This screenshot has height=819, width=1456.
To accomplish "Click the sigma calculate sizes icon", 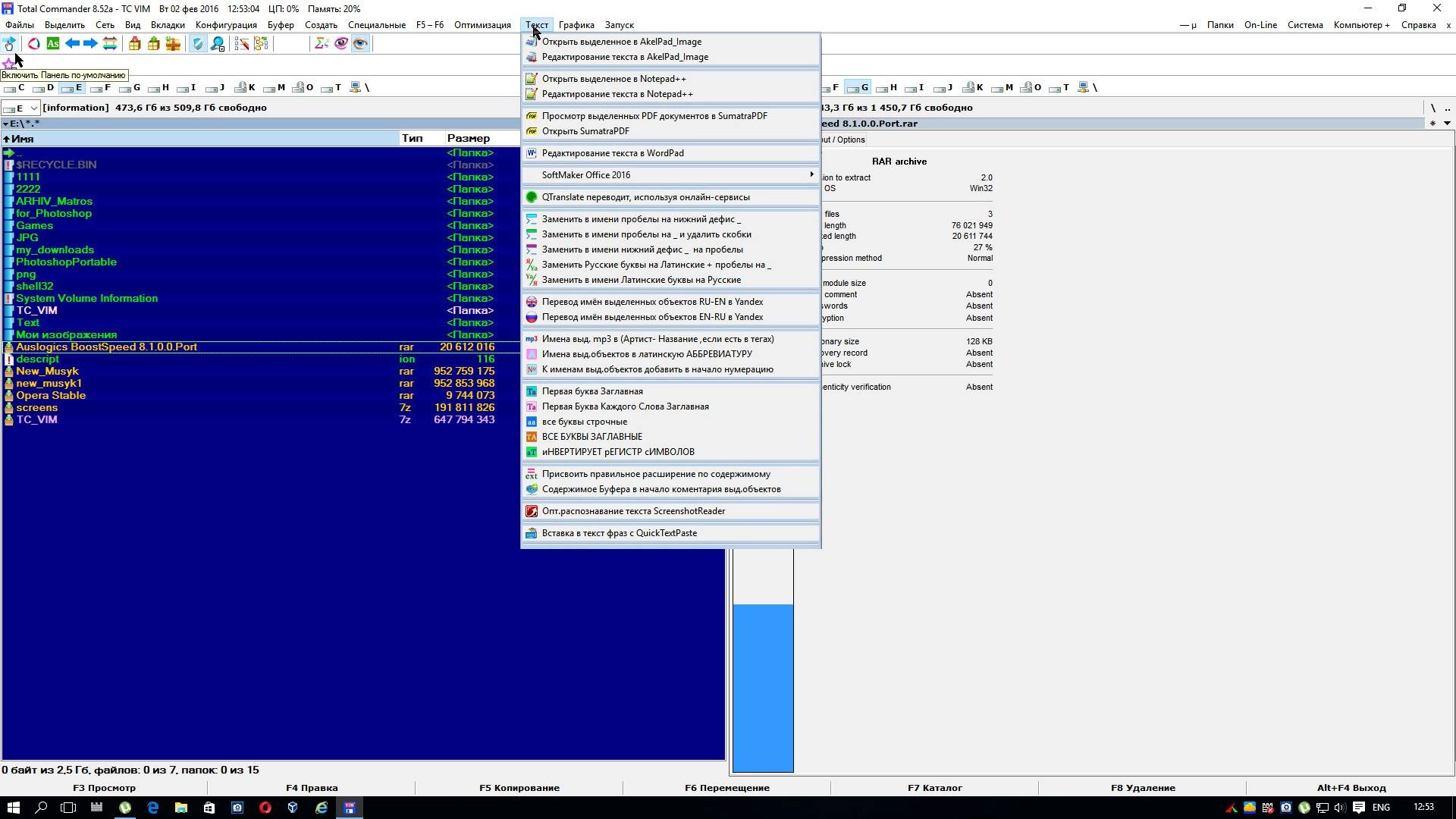I will (322, 43).
